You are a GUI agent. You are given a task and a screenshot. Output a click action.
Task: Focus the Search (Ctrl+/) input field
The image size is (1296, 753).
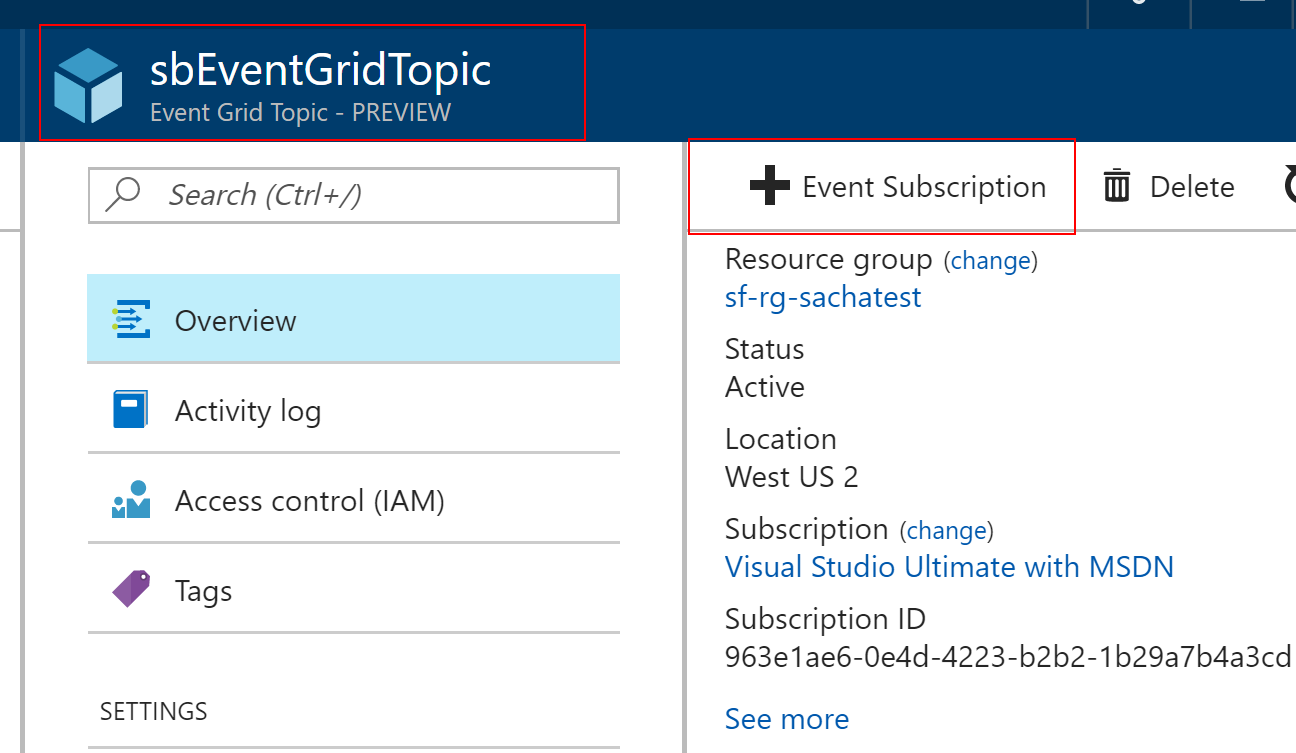(x=354, y=195)
